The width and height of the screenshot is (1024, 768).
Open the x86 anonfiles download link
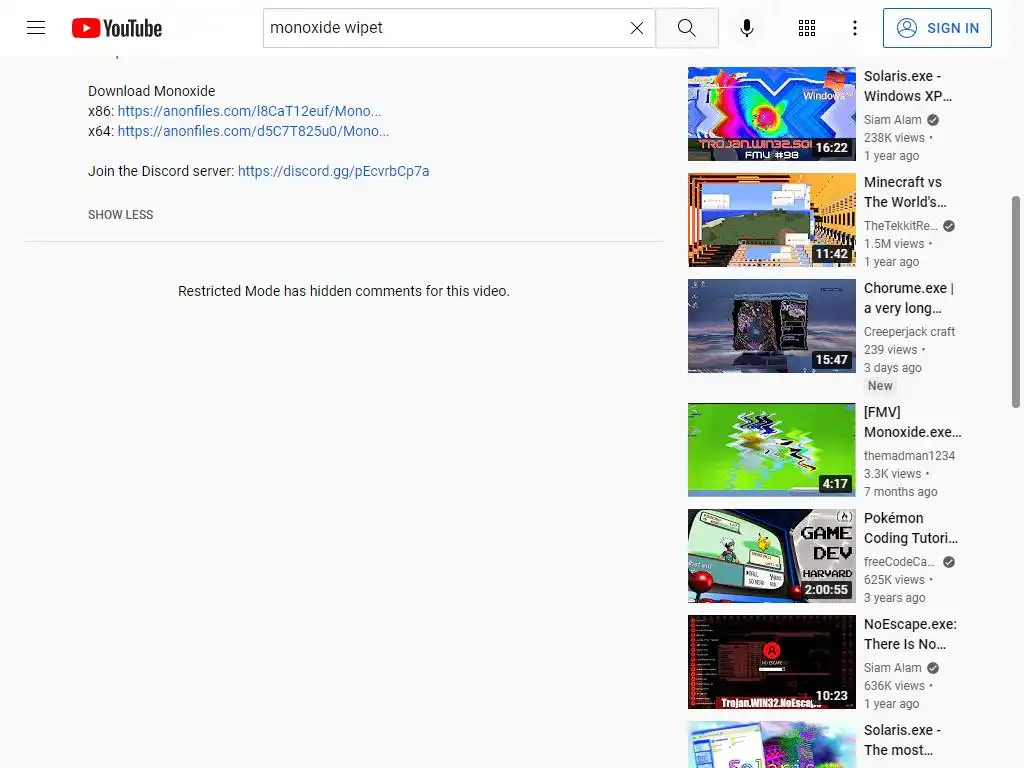point(249,111)
